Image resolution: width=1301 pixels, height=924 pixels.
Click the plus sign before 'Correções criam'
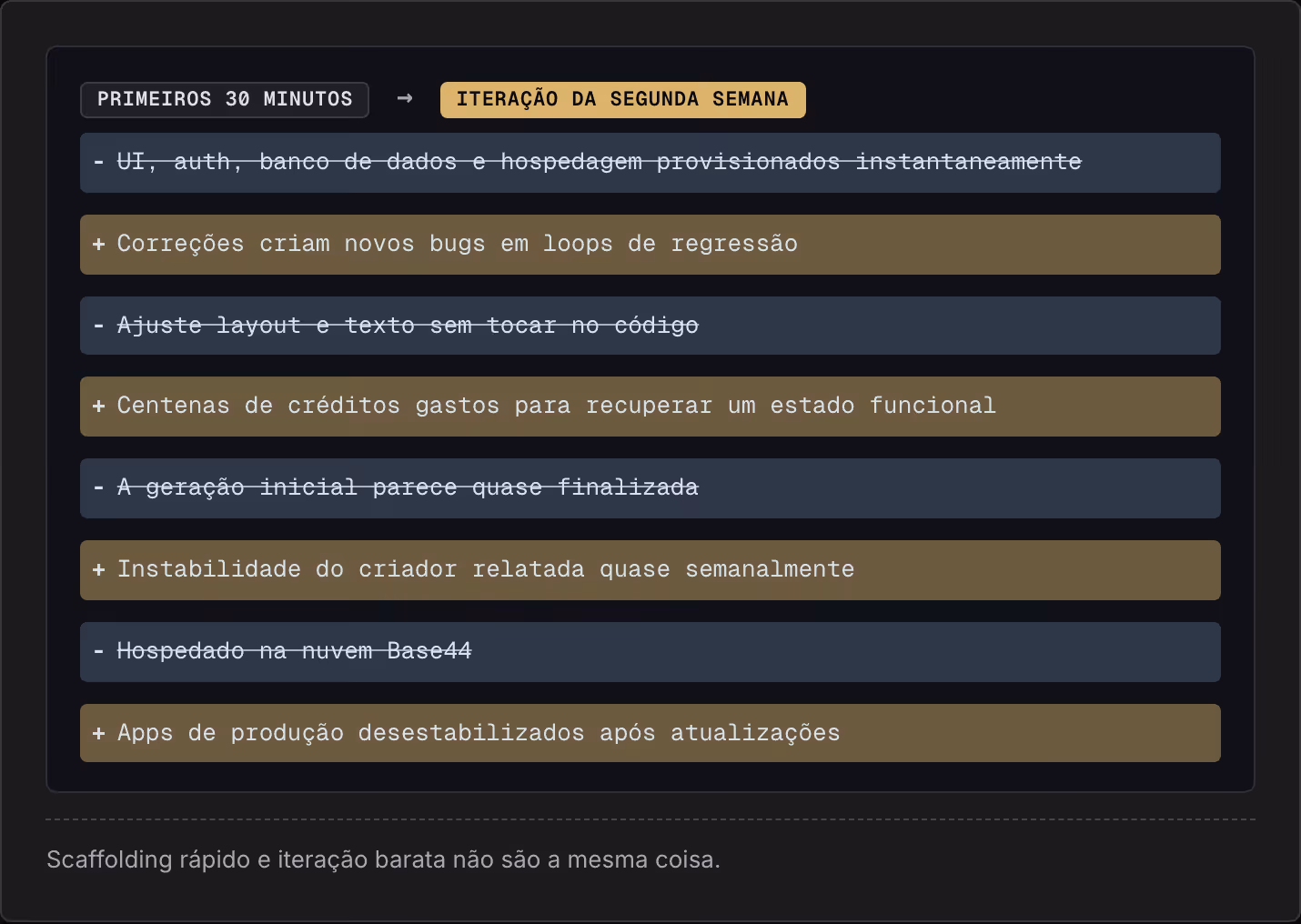[98, 244]
